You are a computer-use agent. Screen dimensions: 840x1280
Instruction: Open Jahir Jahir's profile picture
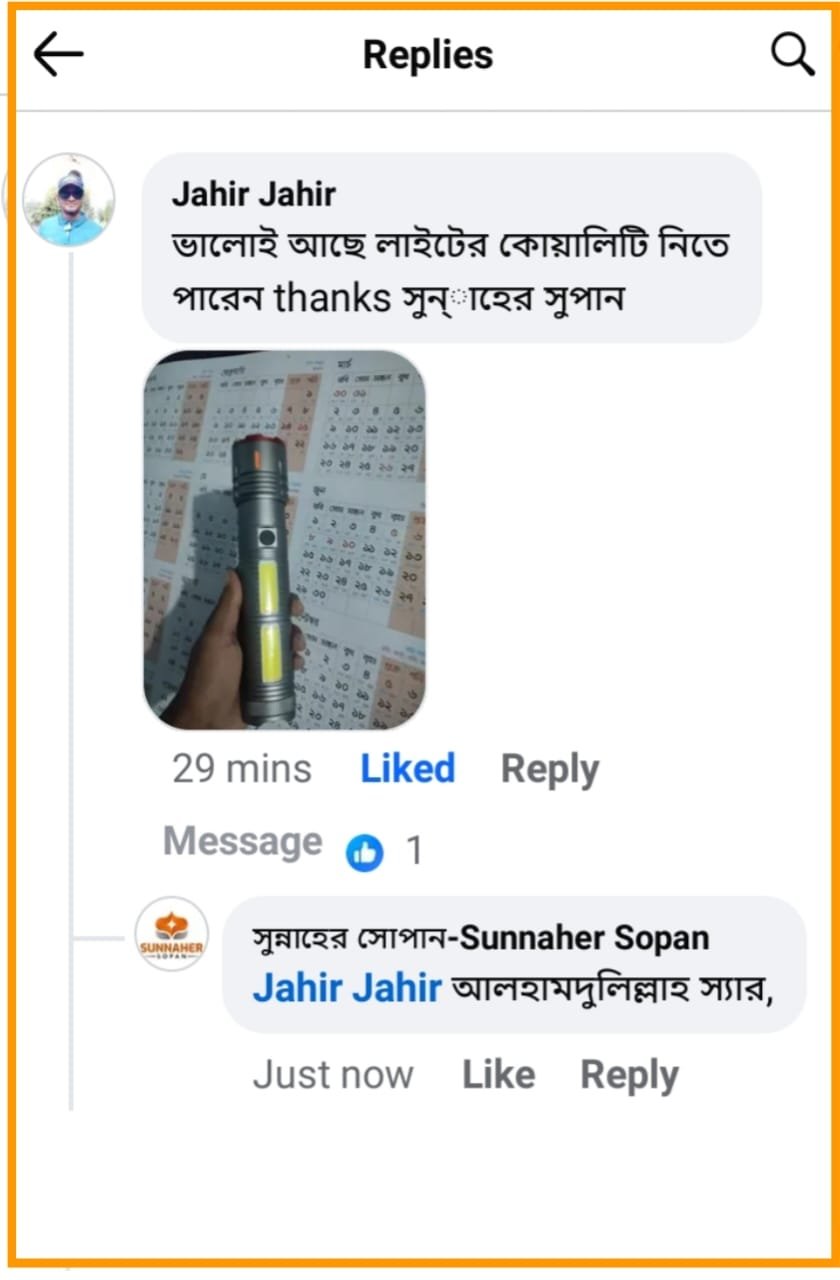click(69, 200)
